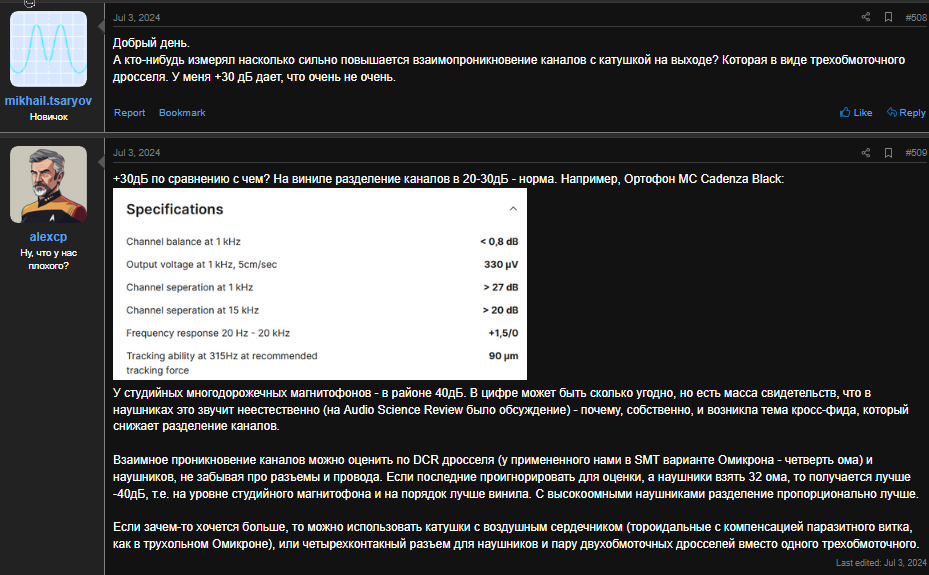Click the '330 µV' value
This screenshot has width=929, height=575.
tap(501, 265)
